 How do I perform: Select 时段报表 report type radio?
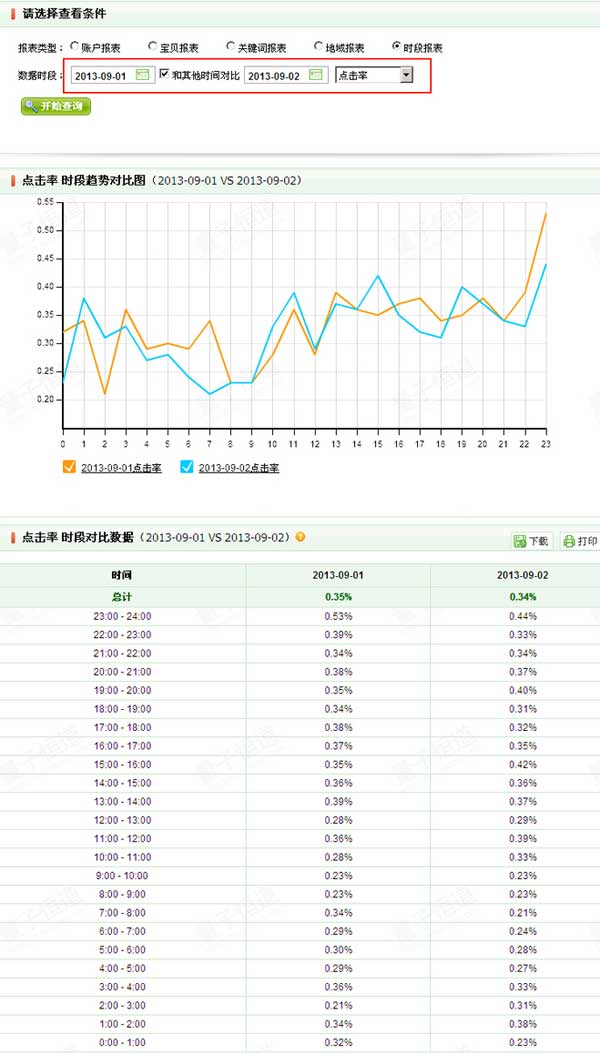[396, 46]
